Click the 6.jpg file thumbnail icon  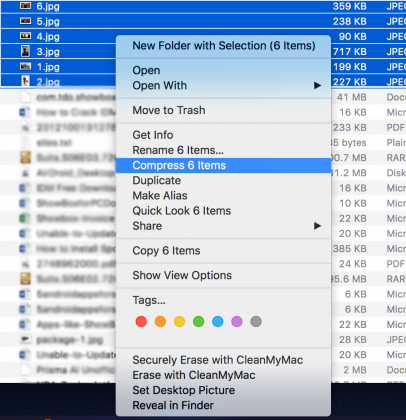click(25, 6)
